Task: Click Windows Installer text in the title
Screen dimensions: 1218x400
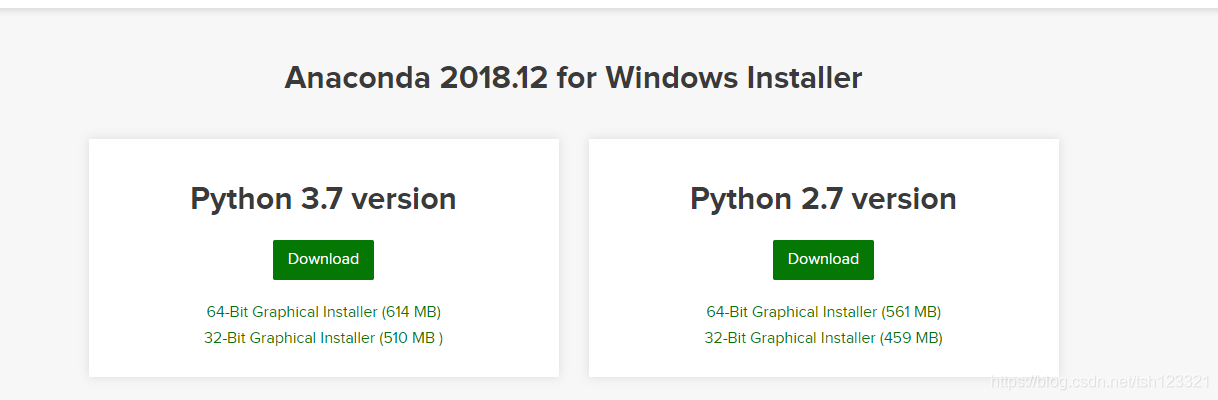Action: click(x=734, y=78)
